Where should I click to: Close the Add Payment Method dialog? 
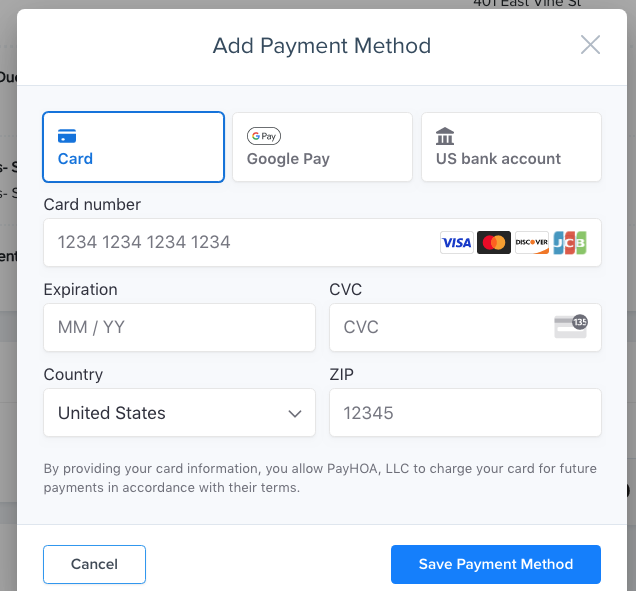click(x=591, y=45)
